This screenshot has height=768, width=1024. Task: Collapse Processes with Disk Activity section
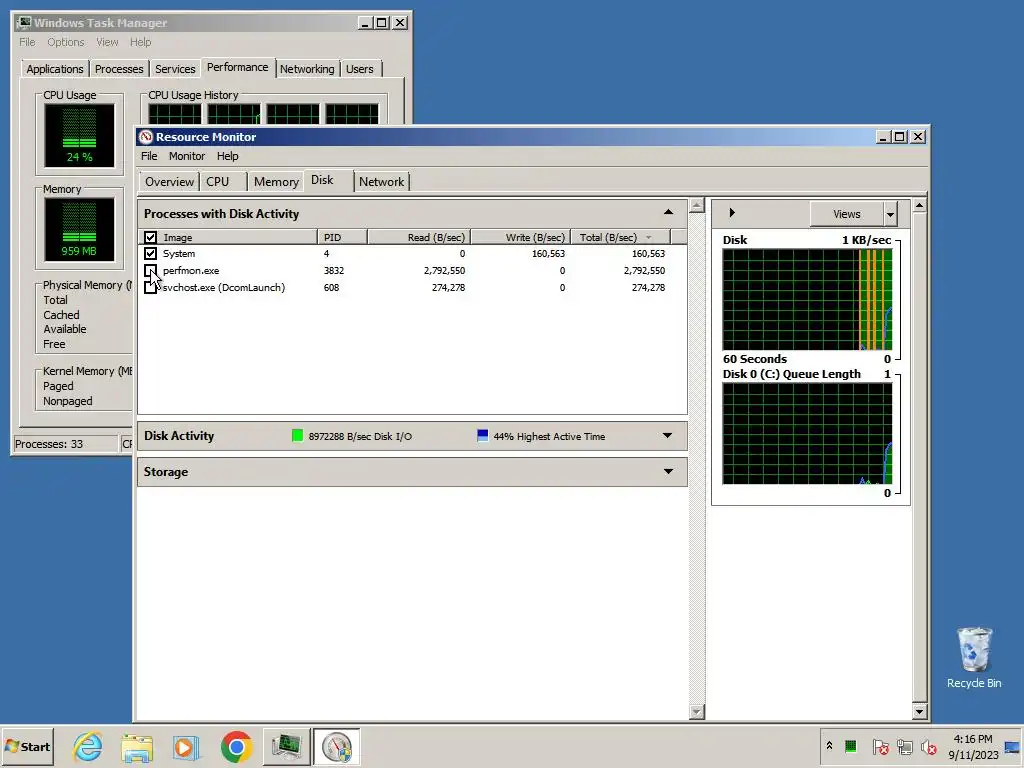coord(668,212)
